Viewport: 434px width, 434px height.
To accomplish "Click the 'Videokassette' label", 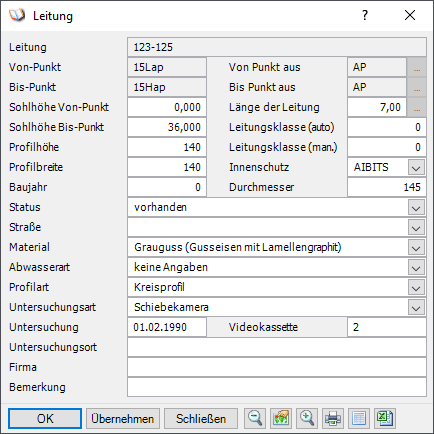I will [x=263, y=327].
